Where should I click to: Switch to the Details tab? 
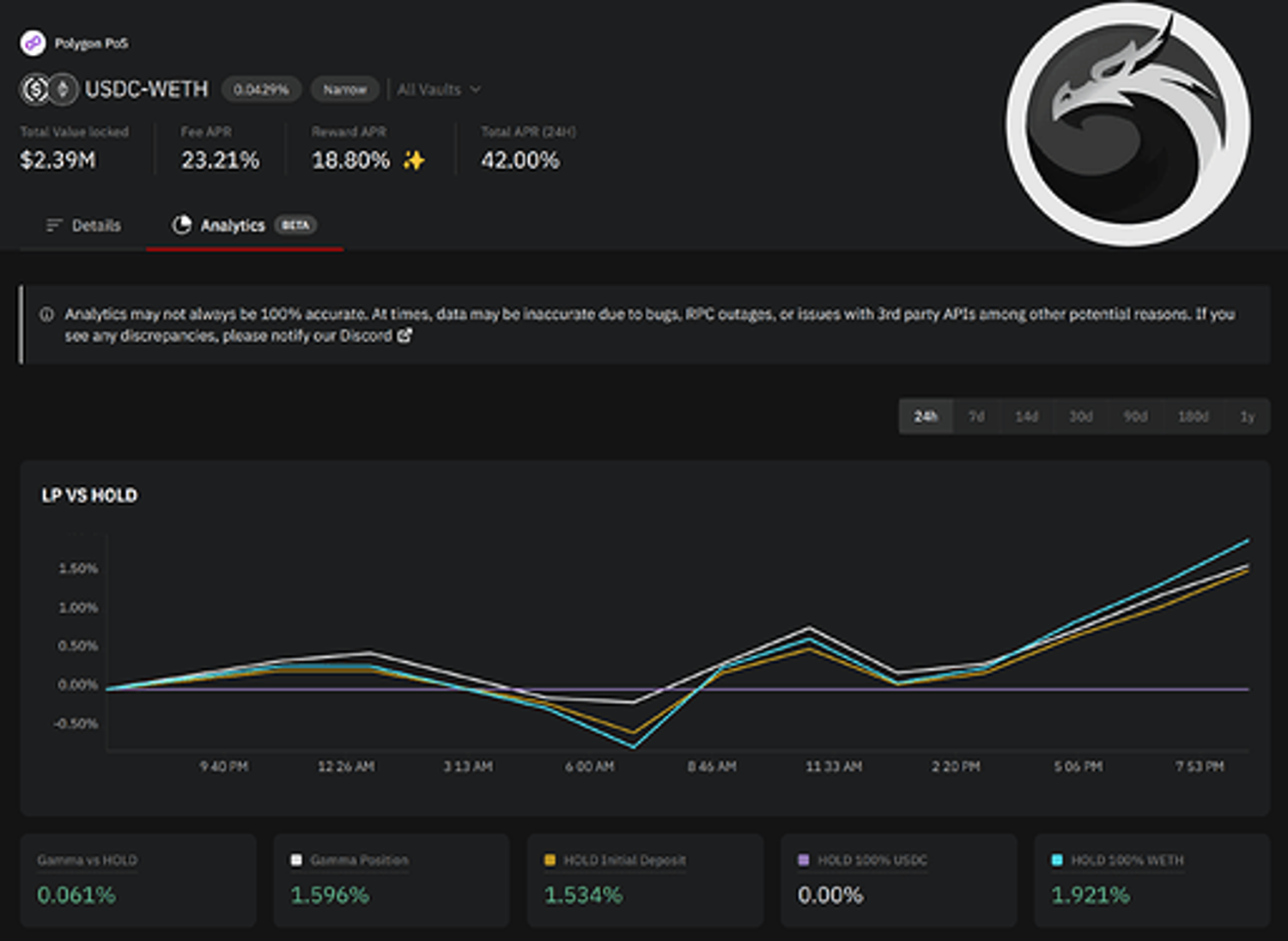[84, 225]
